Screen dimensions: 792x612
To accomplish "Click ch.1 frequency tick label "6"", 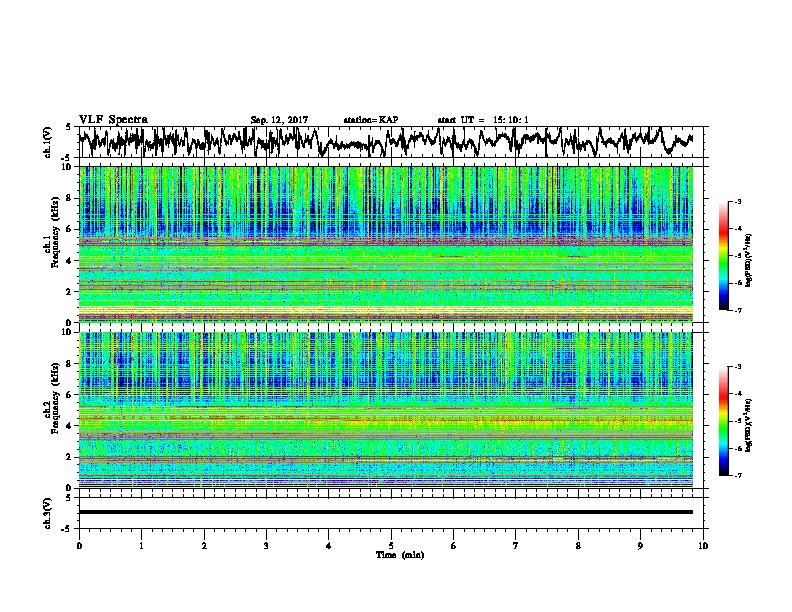I will click(x=69, y=229).
